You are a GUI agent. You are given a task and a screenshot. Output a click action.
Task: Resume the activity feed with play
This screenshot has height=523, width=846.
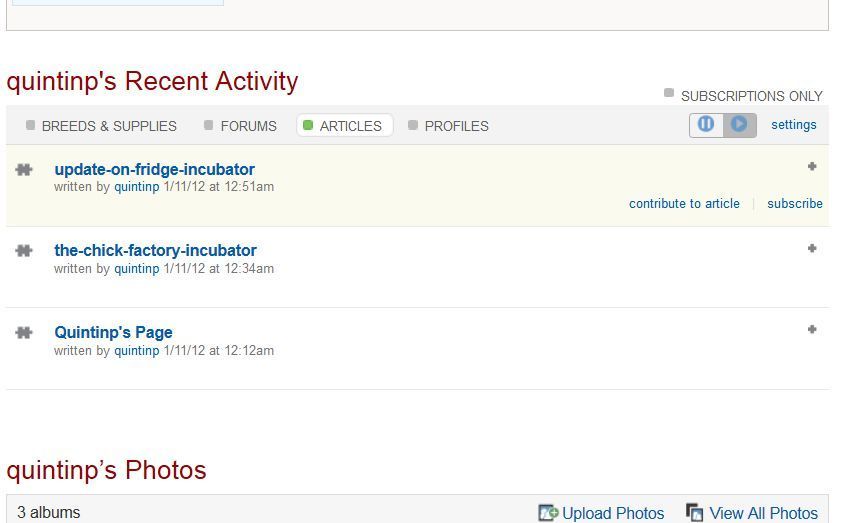point(739,125)
